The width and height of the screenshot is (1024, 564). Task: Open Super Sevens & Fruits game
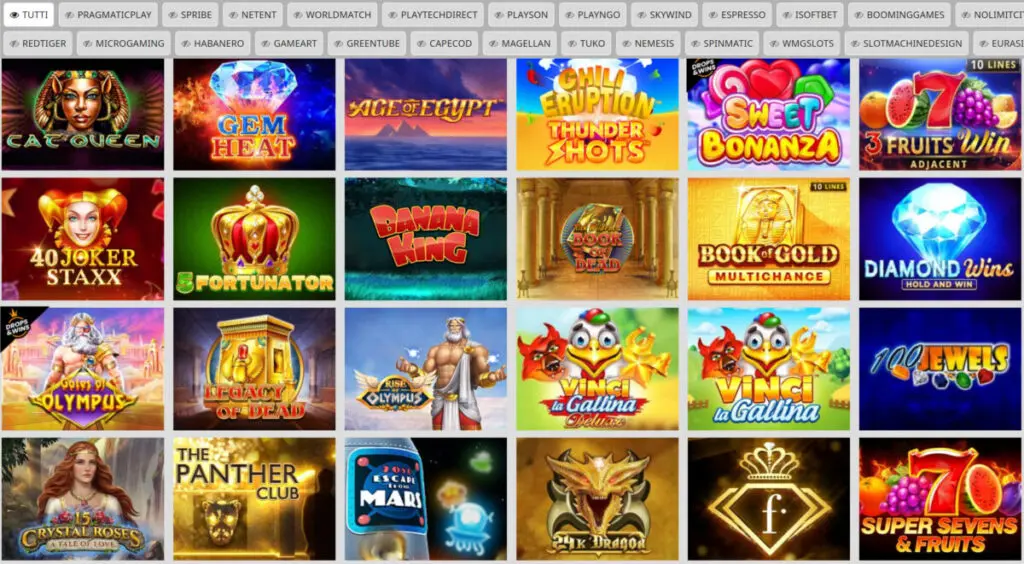tap(940, 499)
